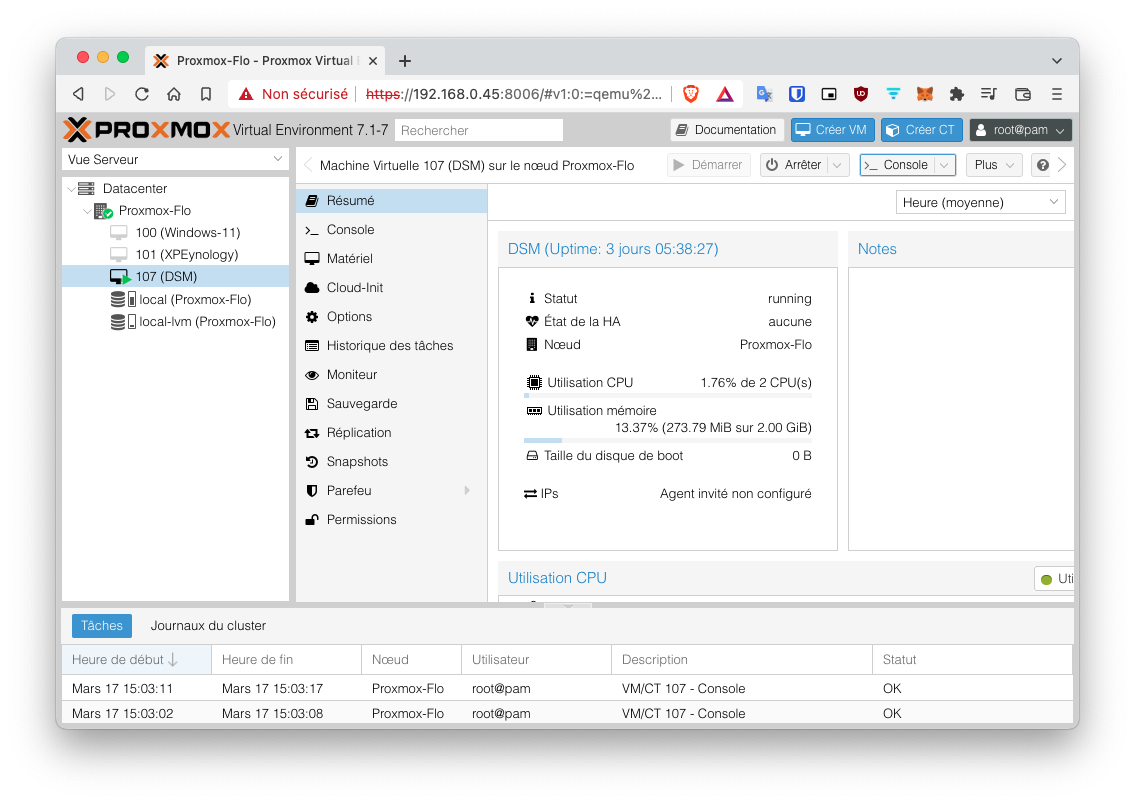1135x803 pixels.
Task: Open the Résumé section
Action: [x=392, y=201]
